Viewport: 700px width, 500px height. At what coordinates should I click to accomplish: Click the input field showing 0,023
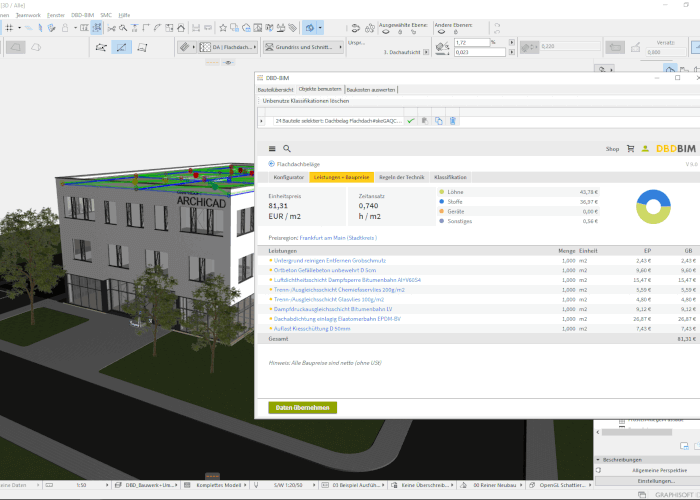479,52
